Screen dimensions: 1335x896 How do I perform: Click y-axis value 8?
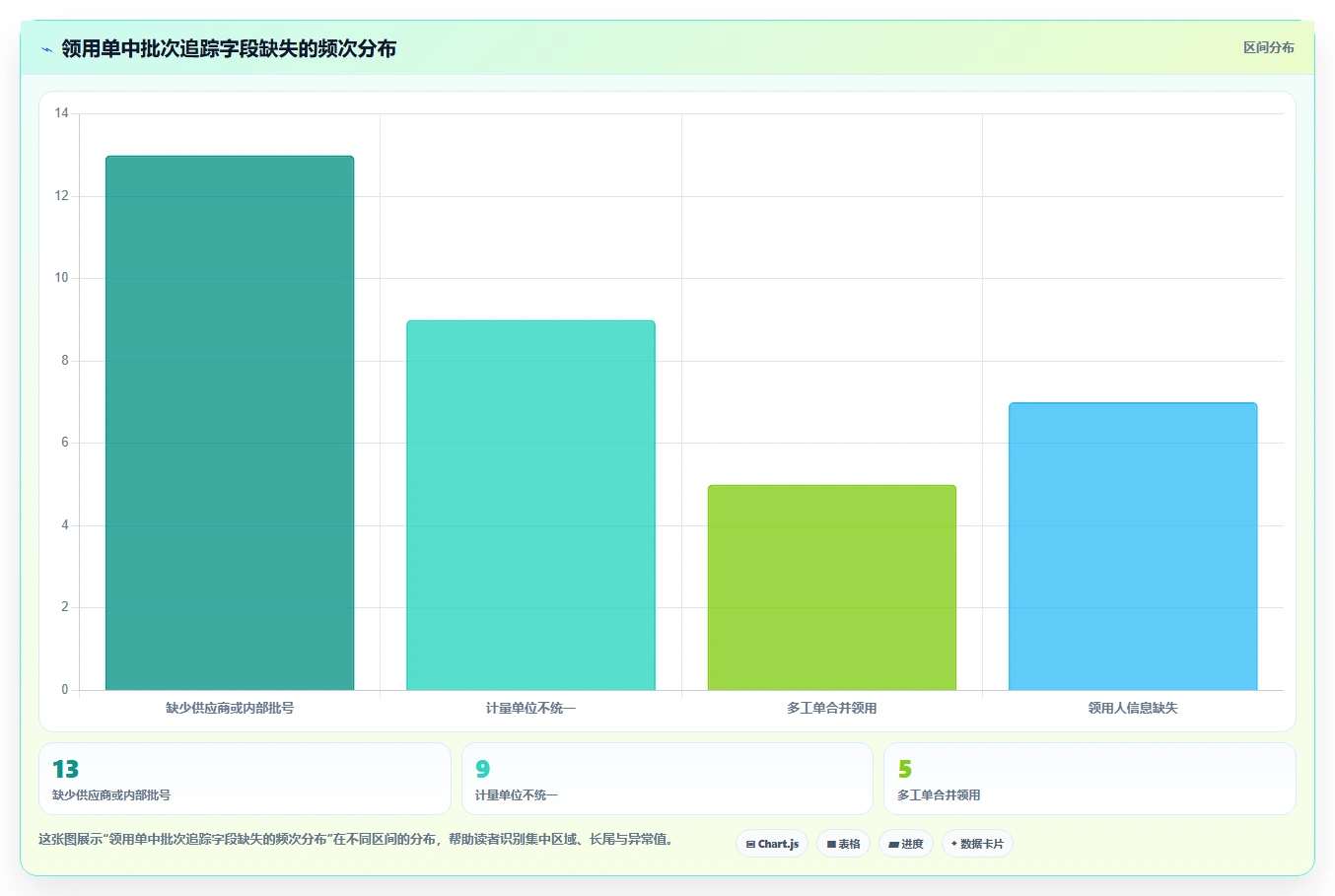(65, 361)
